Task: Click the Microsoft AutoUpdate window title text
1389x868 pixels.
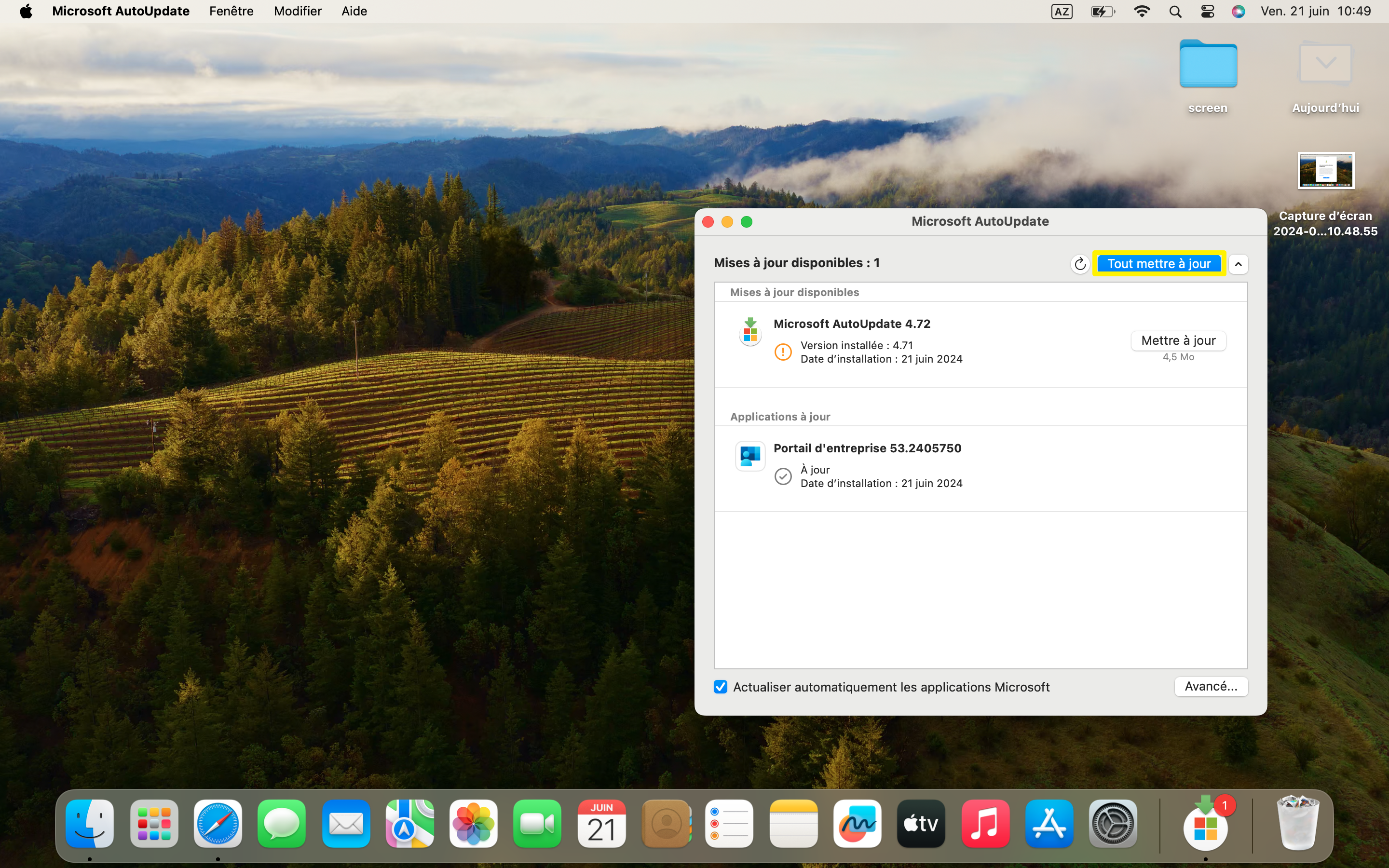Action: click(980, 222)
